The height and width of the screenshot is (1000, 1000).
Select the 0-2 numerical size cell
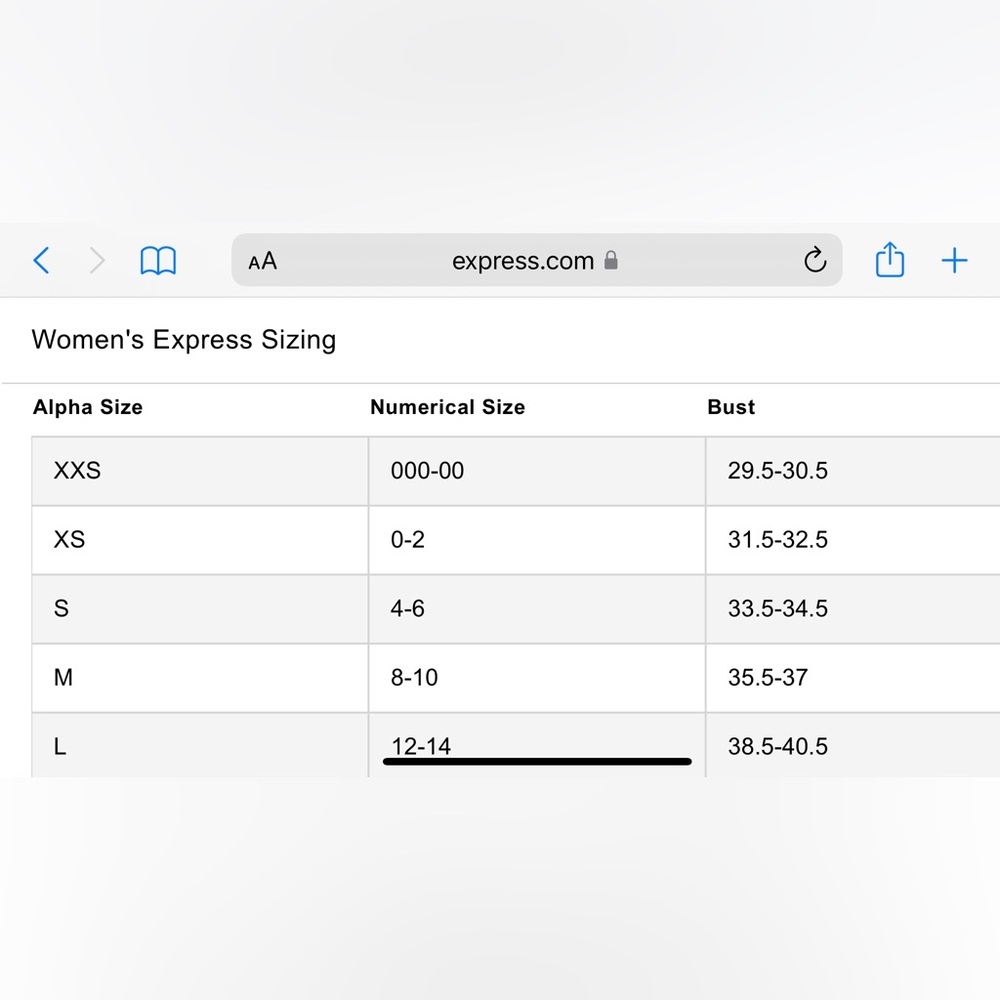[x=537, y=540]
